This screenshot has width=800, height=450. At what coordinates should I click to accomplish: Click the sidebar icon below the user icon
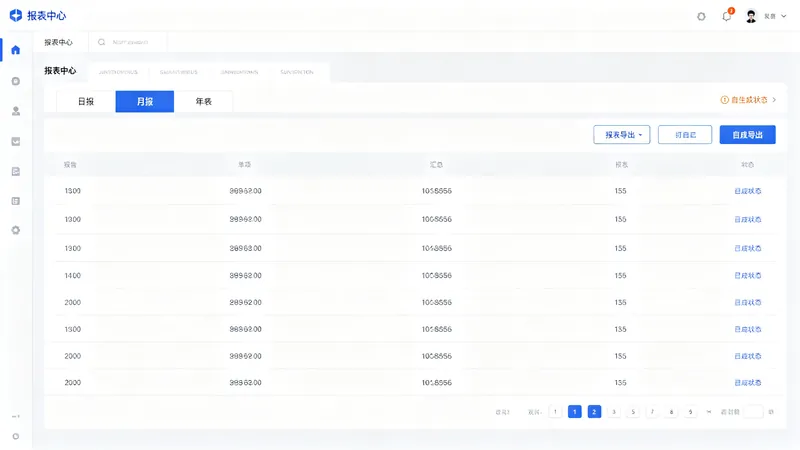click(x=16, y=141)
